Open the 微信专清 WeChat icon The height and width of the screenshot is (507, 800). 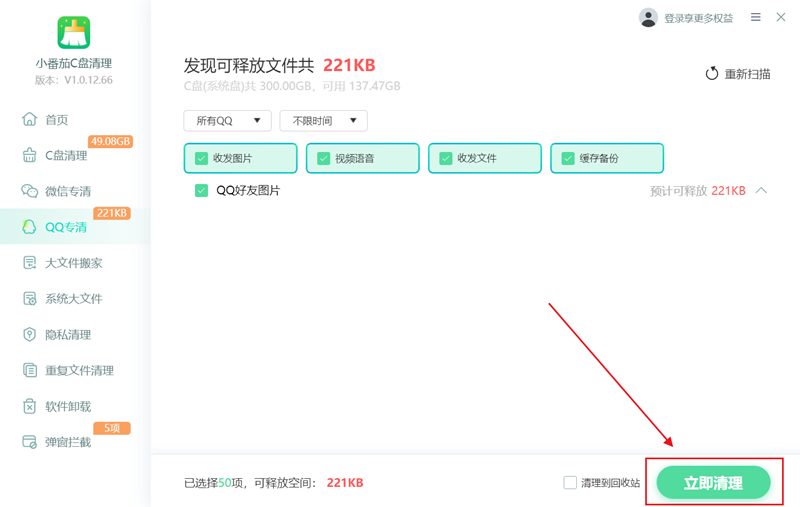coord(30,191)
